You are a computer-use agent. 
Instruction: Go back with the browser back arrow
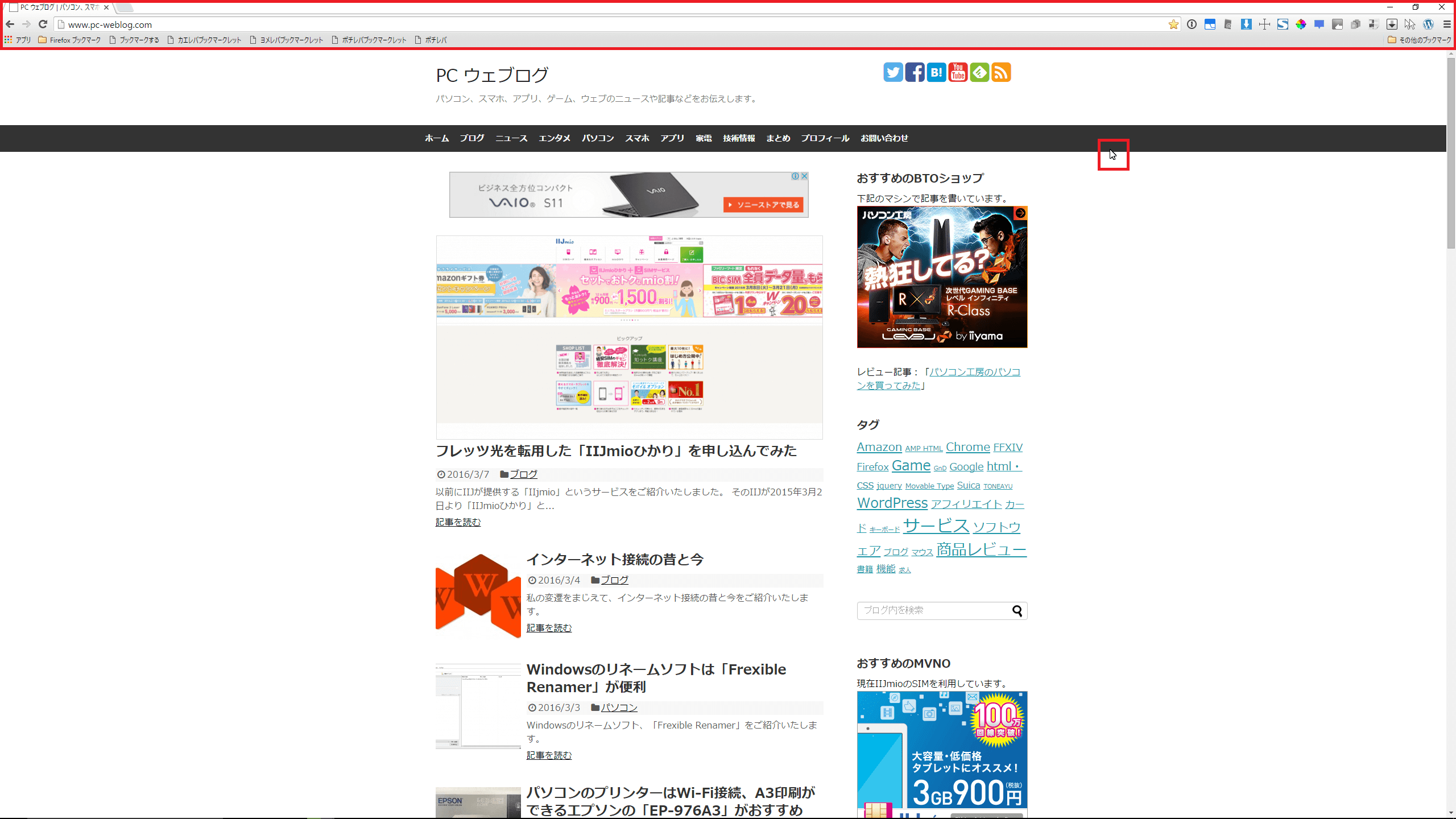[10, 24]
